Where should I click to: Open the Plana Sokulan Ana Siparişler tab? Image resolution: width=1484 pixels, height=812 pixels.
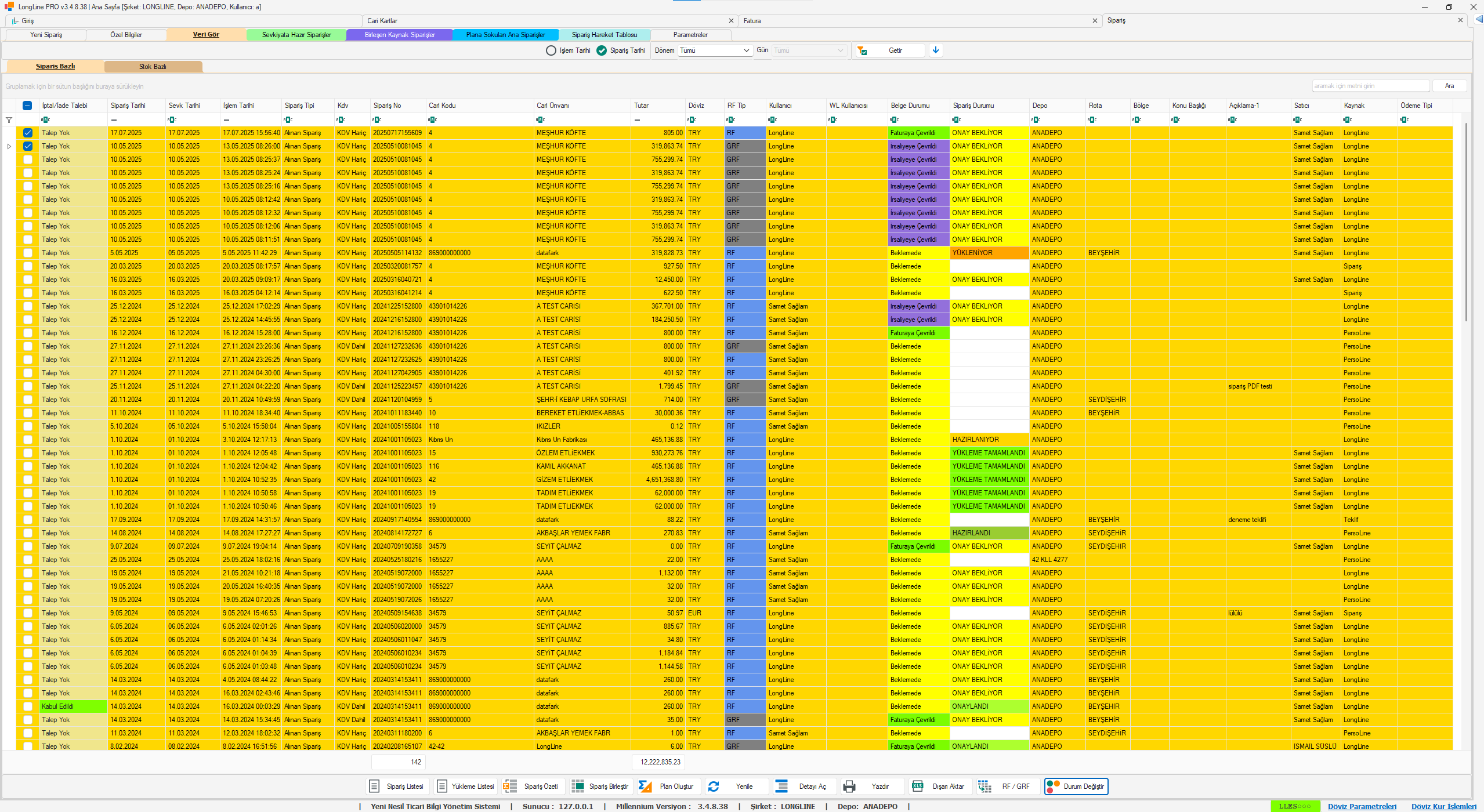point(506,35)
